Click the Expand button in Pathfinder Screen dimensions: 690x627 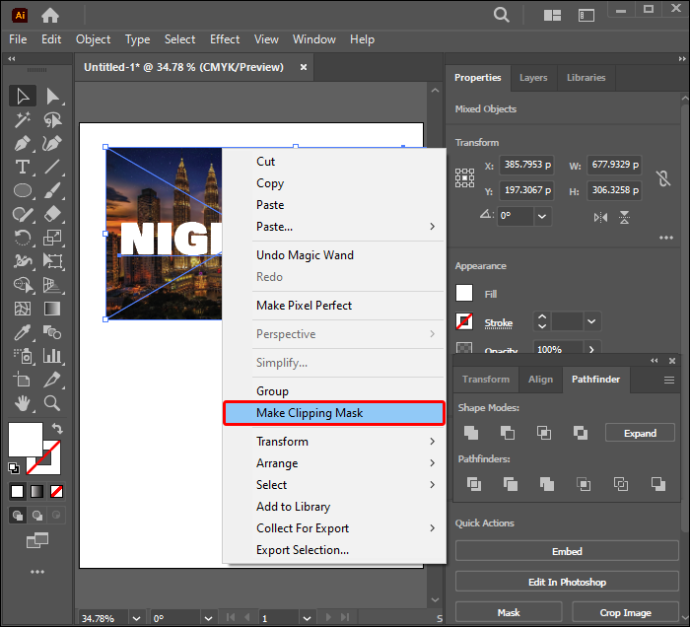(640, 433)
